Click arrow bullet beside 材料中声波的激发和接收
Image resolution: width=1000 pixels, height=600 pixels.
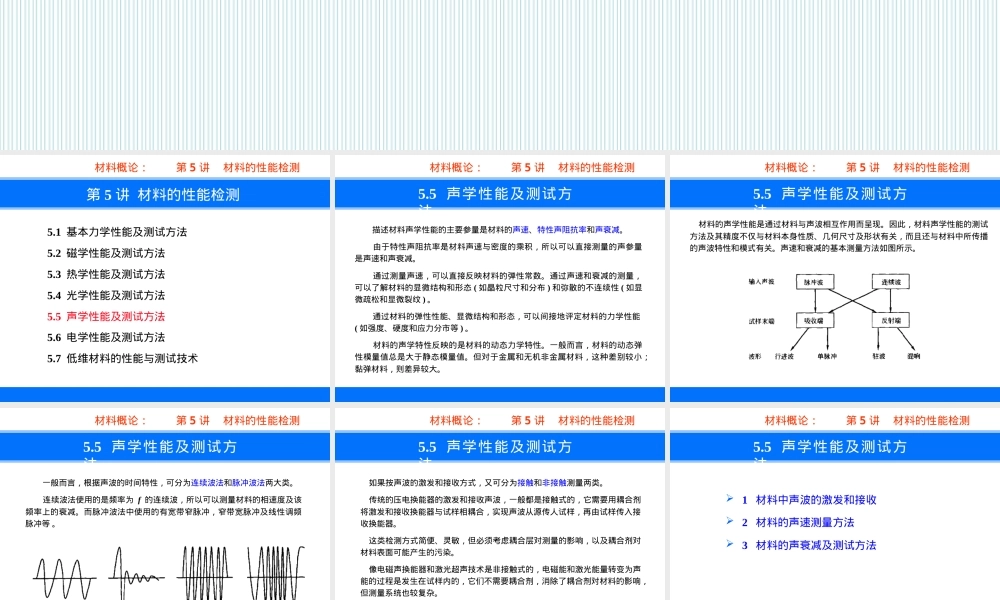(730, 499)
